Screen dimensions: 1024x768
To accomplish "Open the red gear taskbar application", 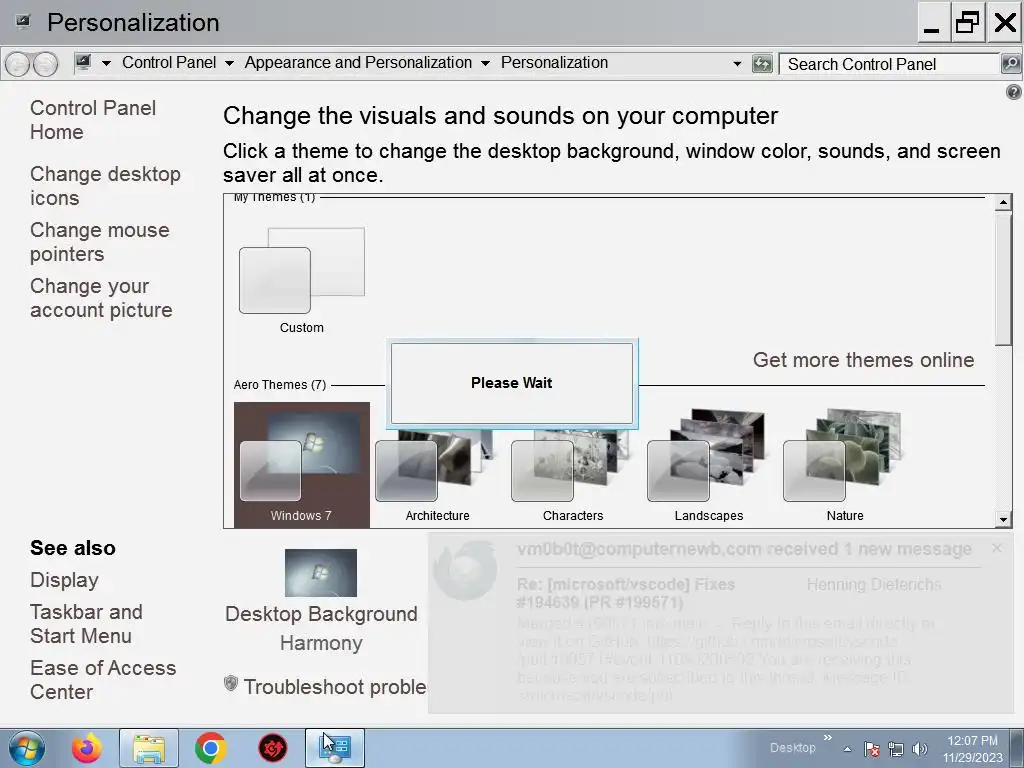I will [272, 748].
